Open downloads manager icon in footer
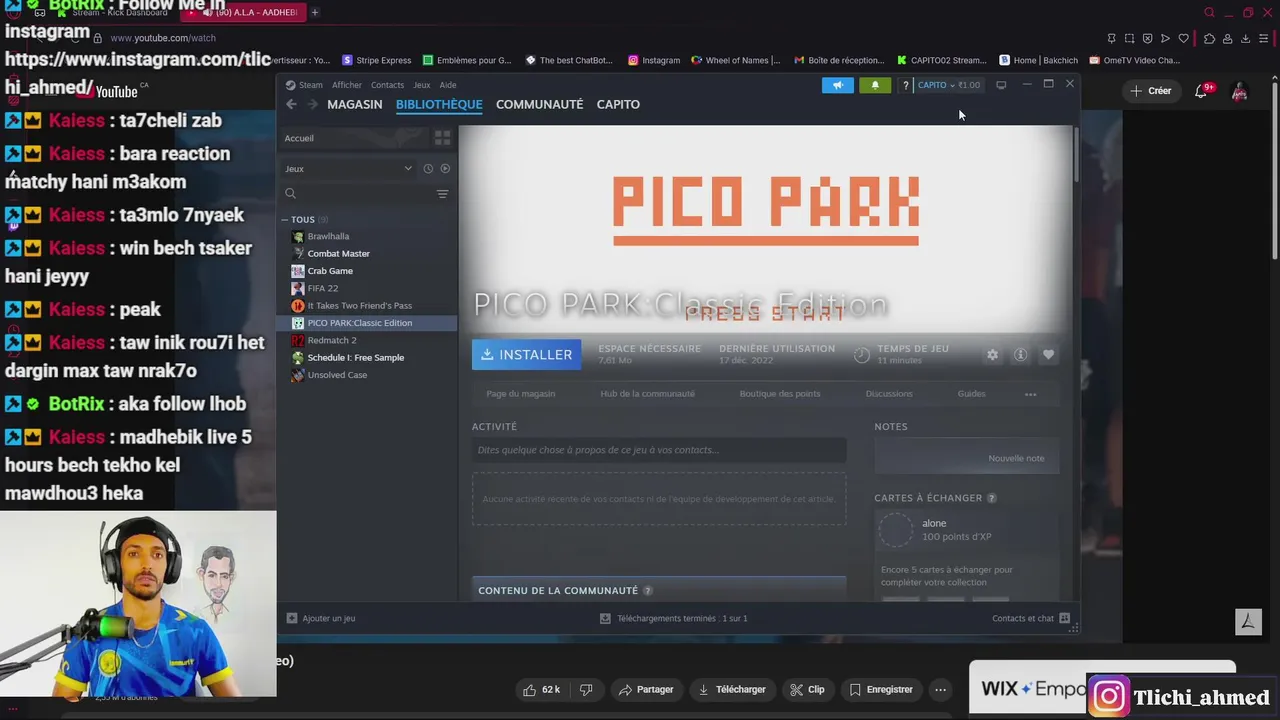 605,618
